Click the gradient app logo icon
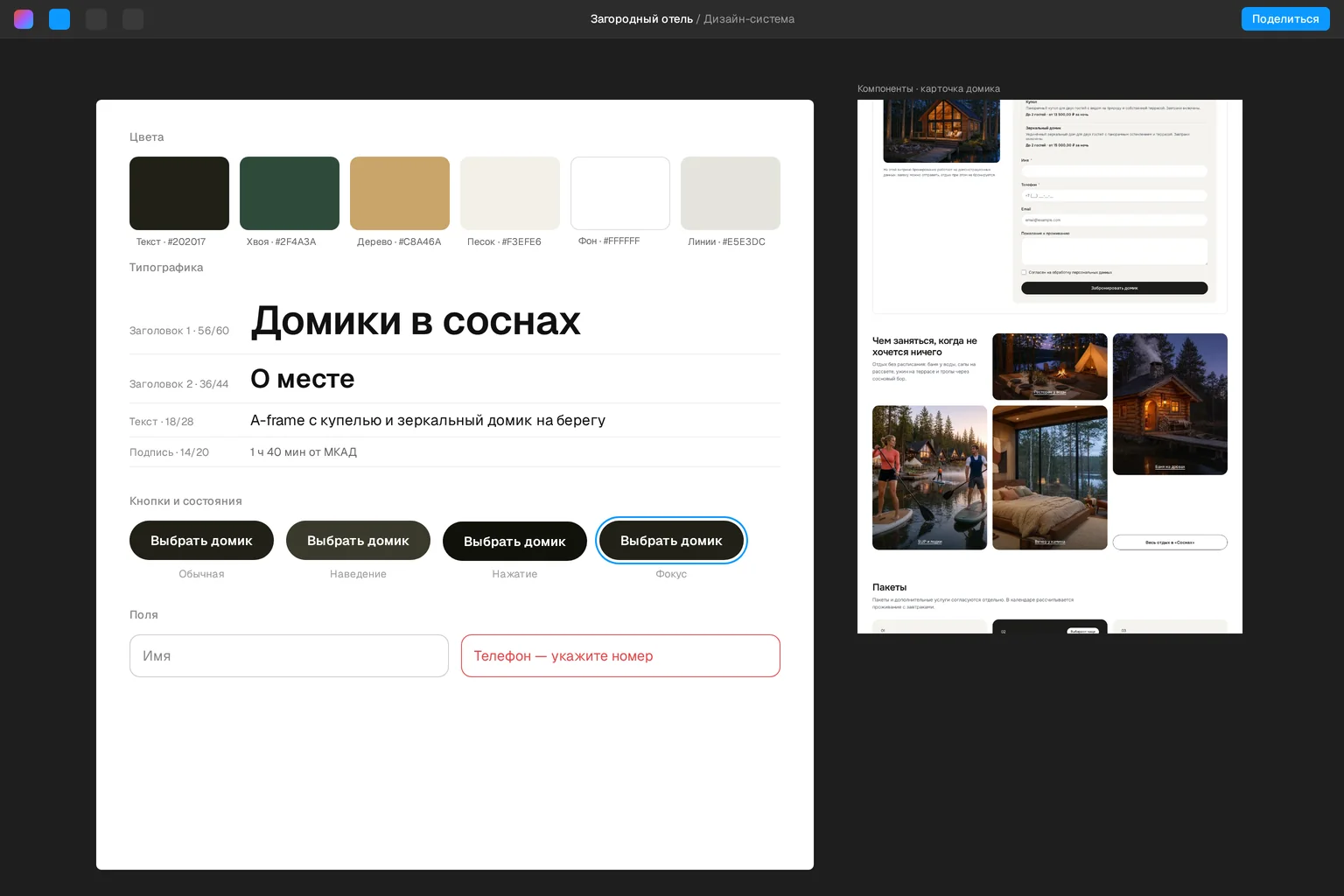The height and width of the screenshot is (896, 1344). (x=24, y=19)
